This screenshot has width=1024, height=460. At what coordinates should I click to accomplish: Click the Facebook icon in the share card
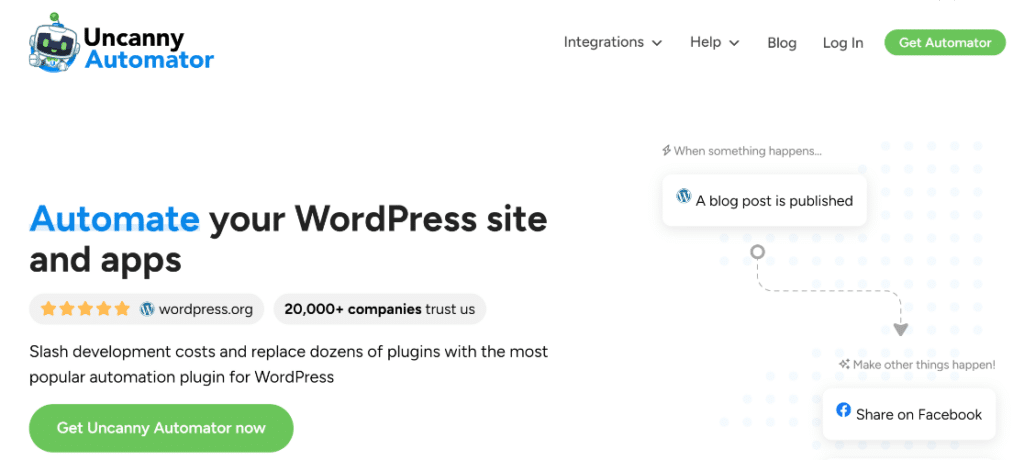click(x=843, y=411)
